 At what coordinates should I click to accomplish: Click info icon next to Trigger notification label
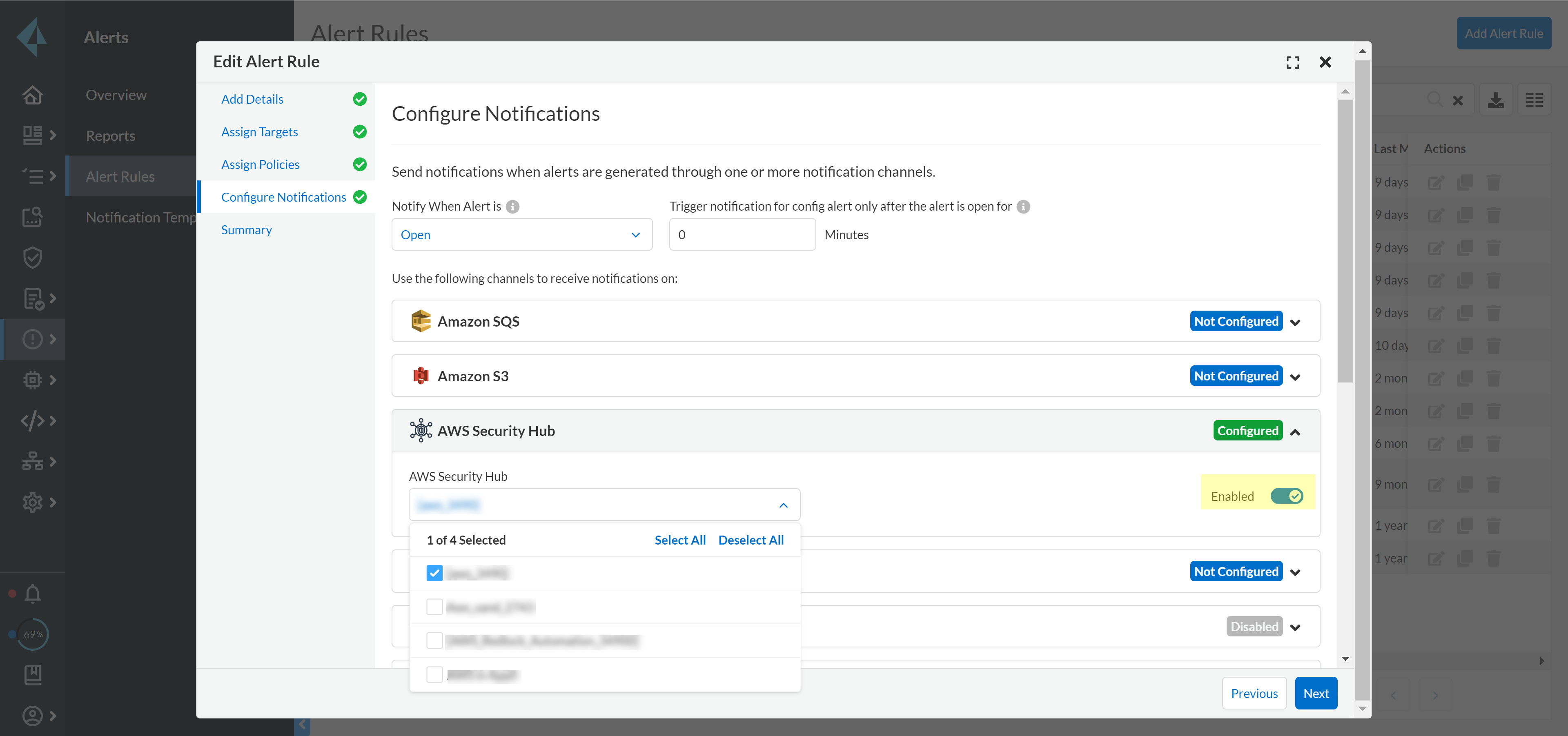[1024, 207]
